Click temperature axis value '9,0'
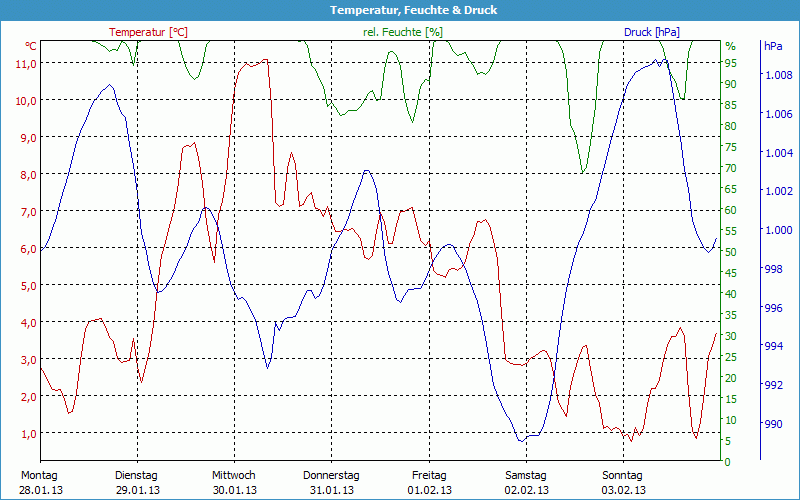Screen dimensions: 800x500 (28, 138)
